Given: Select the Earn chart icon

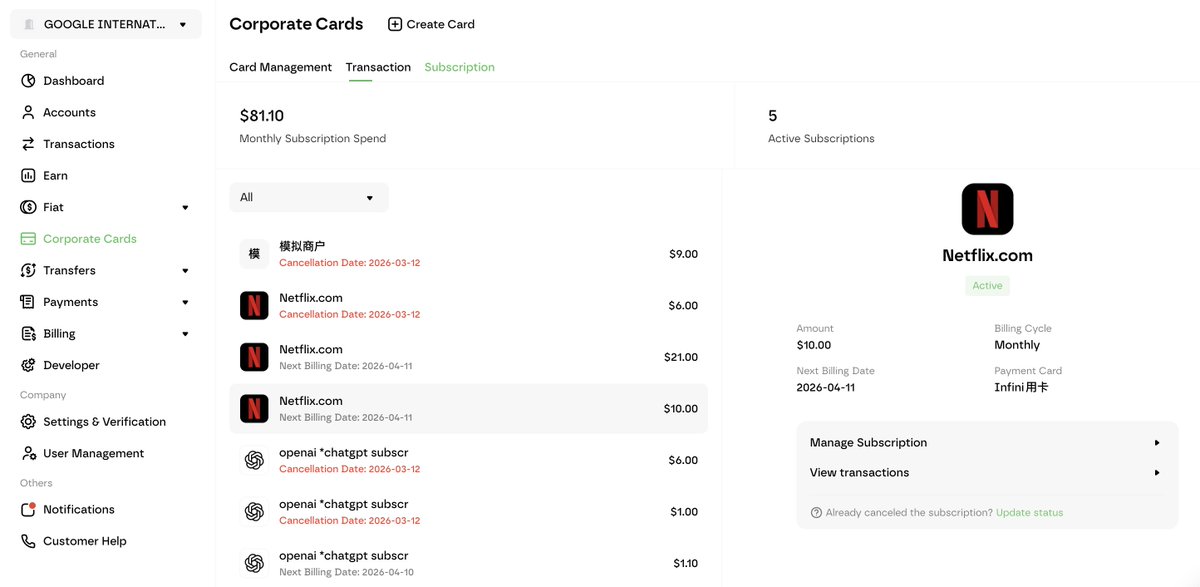Looking at the screenshot, I should 28,176.
